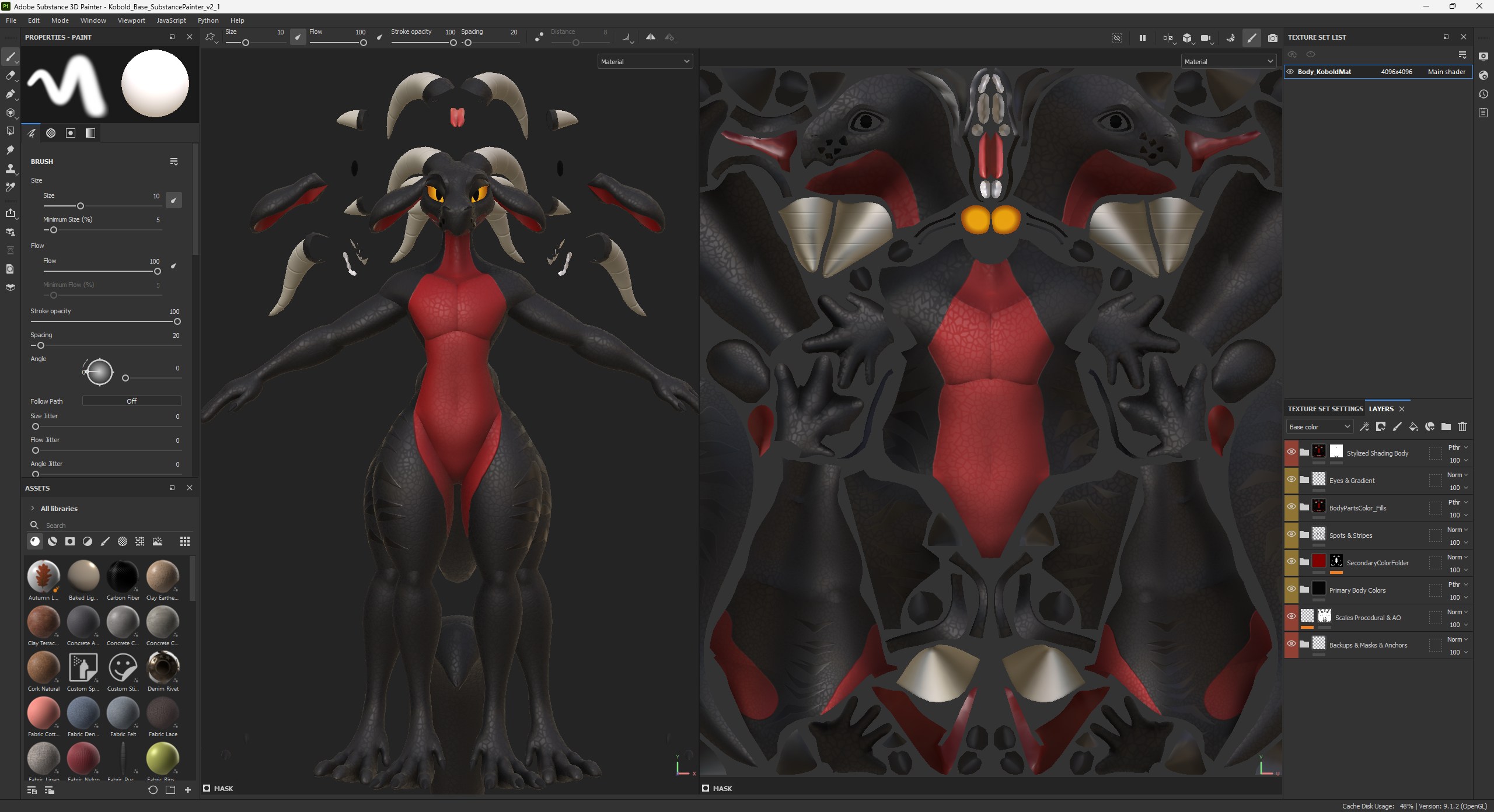Add a folder in Layers panel

(x=1446, y=427)
